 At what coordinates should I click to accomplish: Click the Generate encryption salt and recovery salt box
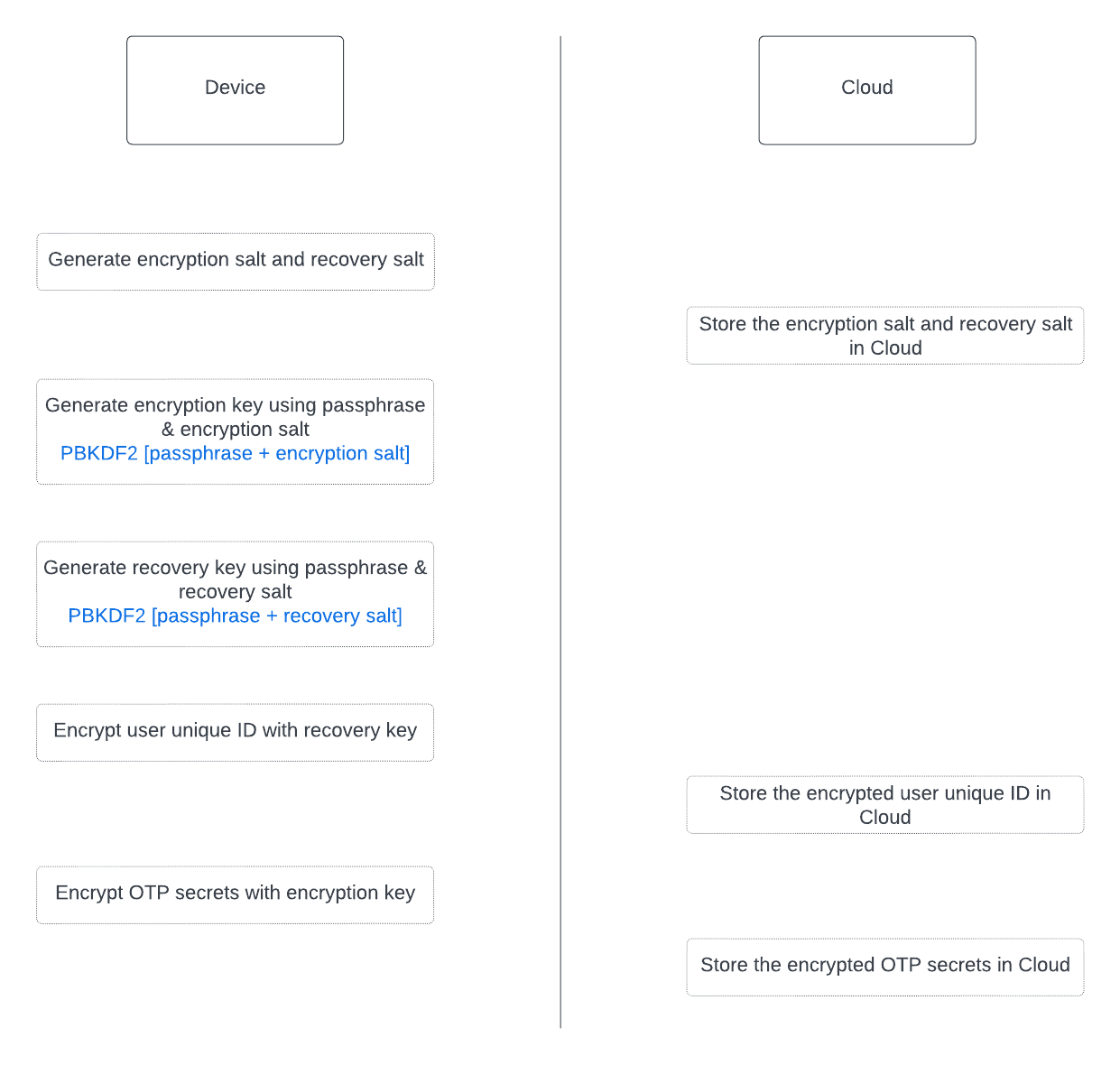236,262
